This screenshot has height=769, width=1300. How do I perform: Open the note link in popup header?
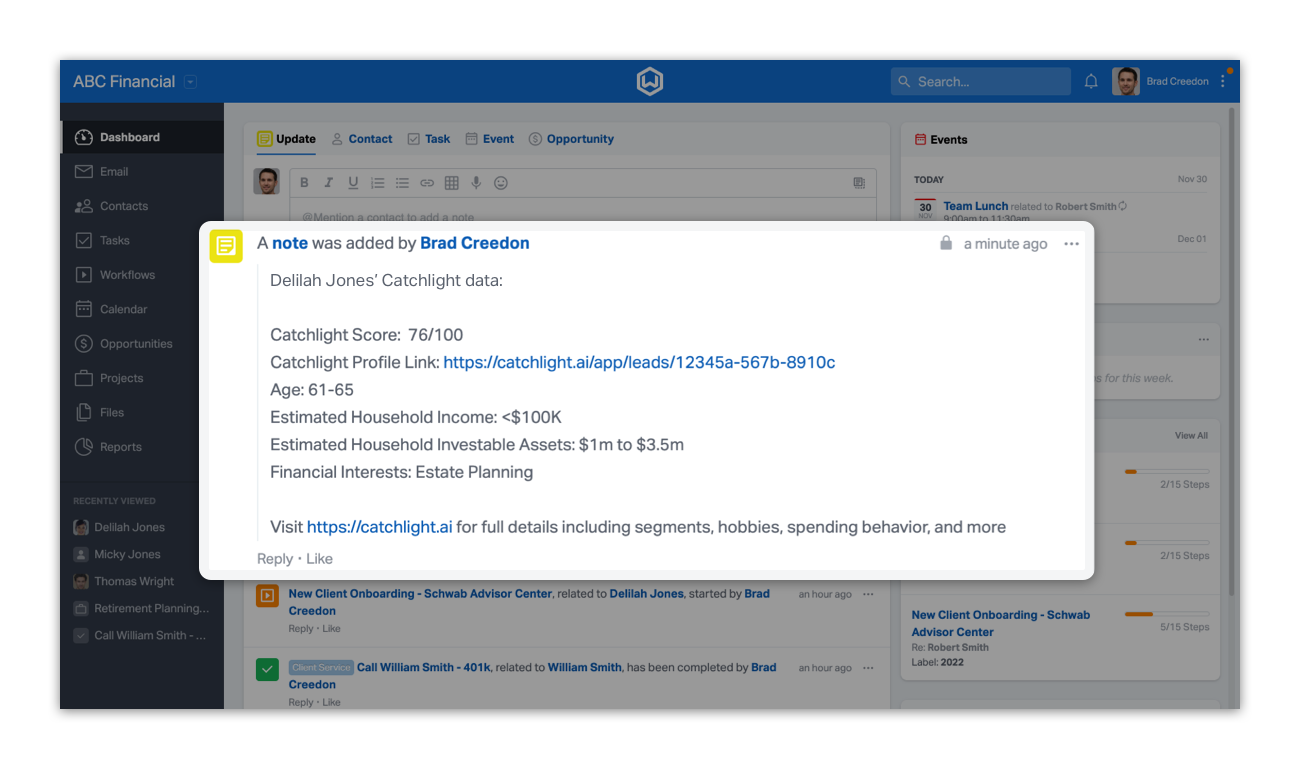coord(290,243)
